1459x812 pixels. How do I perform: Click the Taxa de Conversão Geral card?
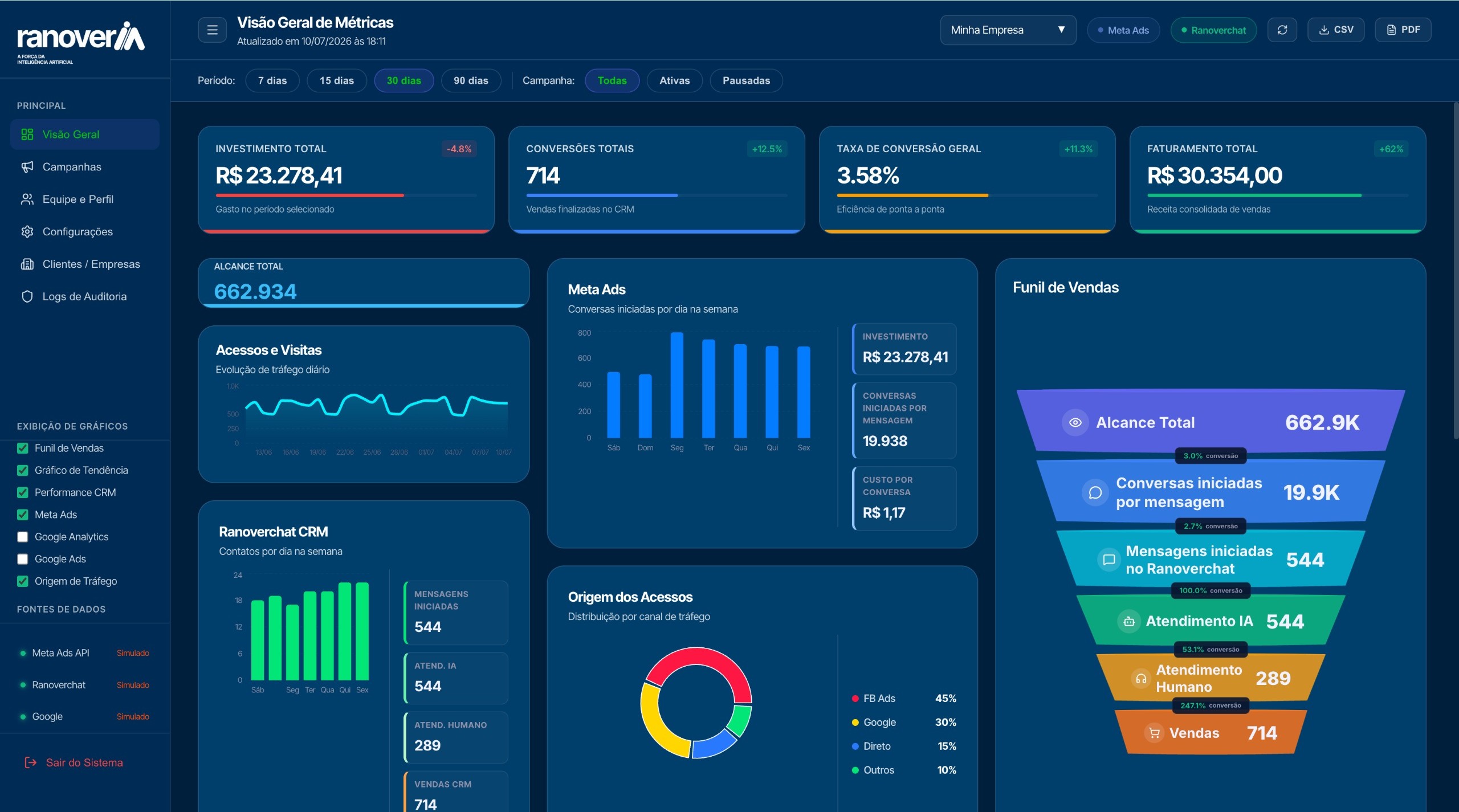tap(967, 179)
